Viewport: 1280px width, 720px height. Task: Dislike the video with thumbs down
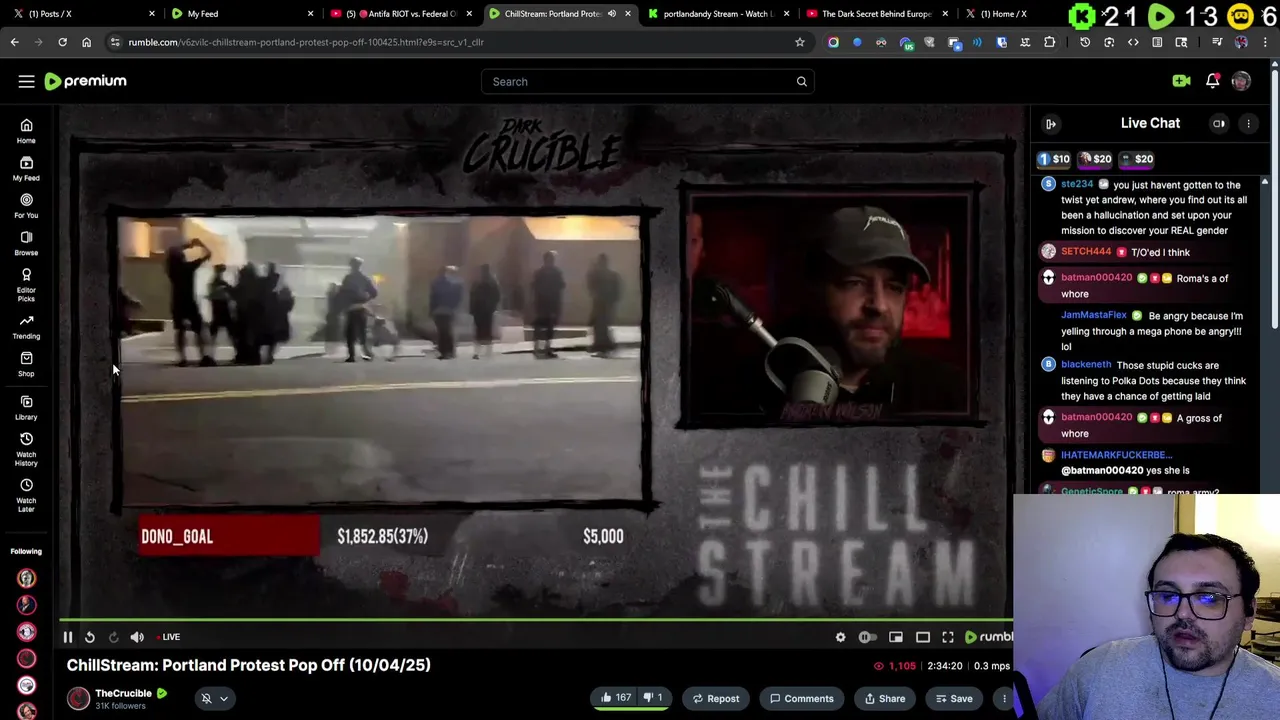click(x=652, y=698)
